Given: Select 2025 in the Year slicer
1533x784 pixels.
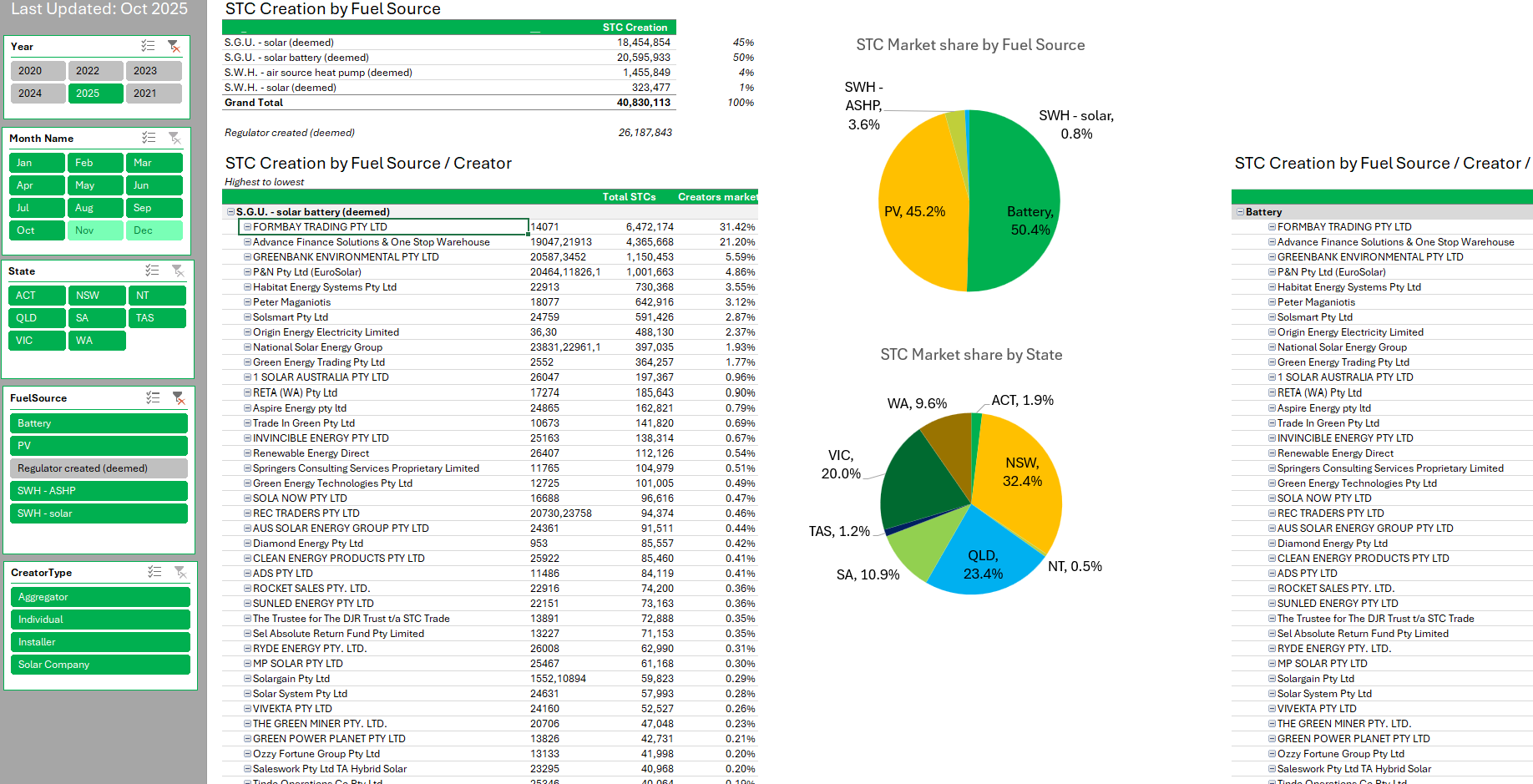Looking at the screenshot, I should coord(95,94).
